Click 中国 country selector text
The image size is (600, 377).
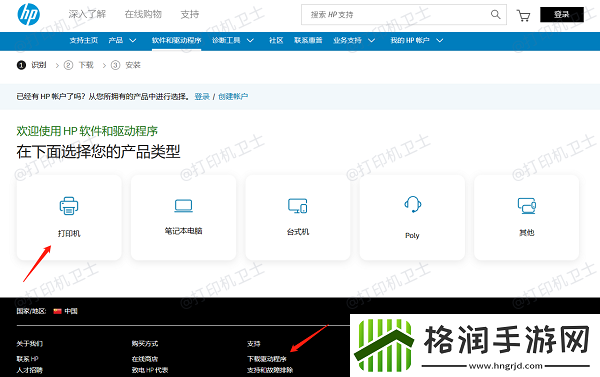pyautogui.click(x=71, y=311)
